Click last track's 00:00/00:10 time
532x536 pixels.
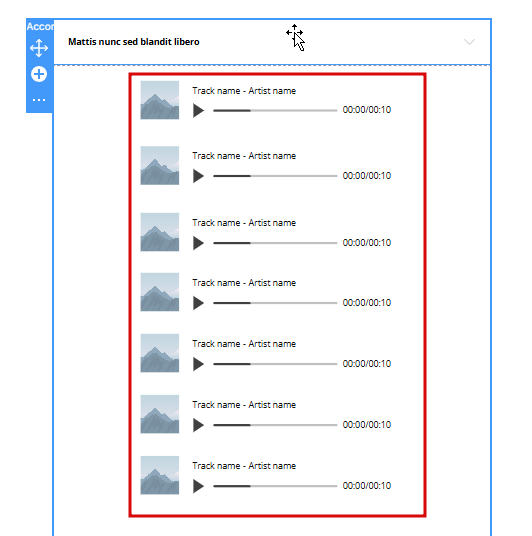click(x=367, y=486)
